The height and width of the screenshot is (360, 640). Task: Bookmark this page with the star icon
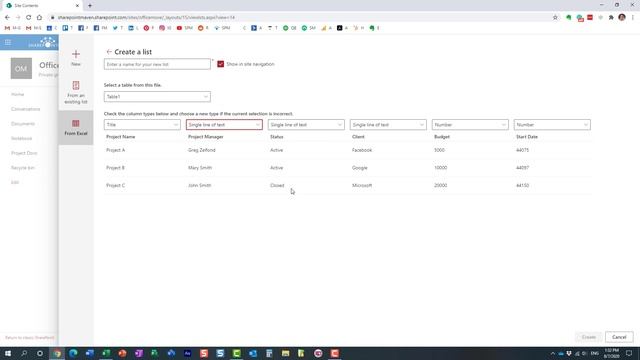tap(555, 18)
